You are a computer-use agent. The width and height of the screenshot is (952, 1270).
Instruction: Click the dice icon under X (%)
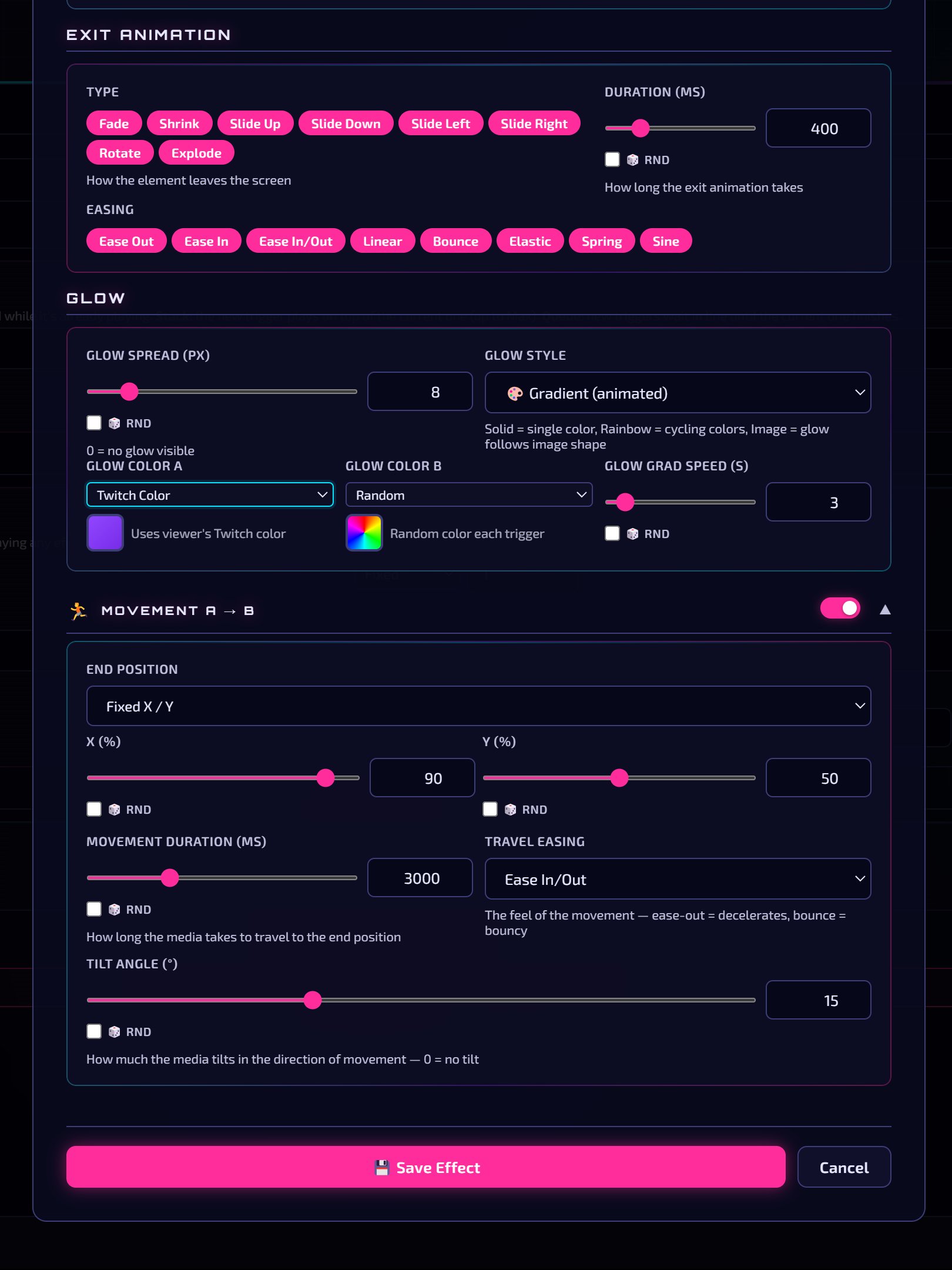(114, 810)
